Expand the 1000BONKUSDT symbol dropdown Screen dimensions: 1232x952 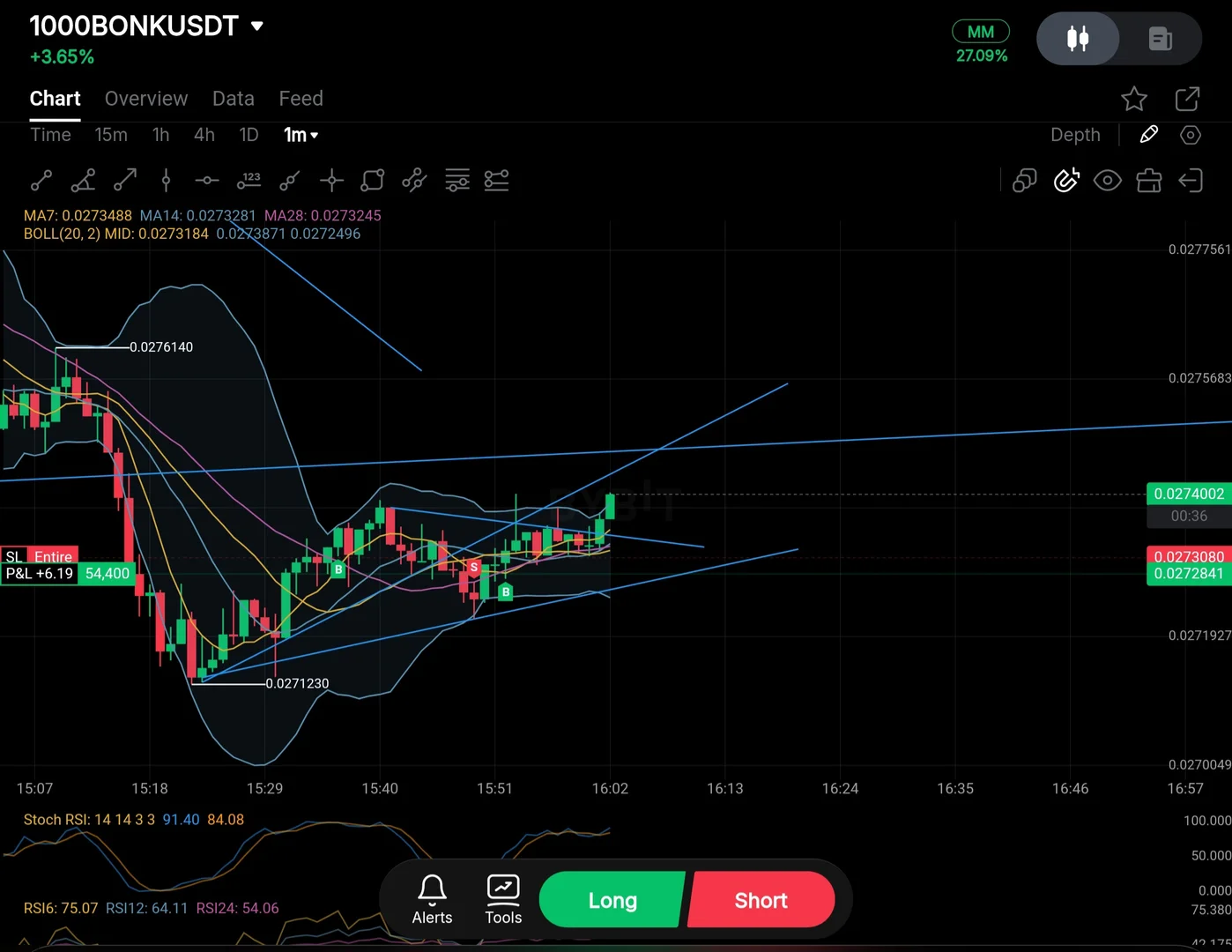point(257,26)
